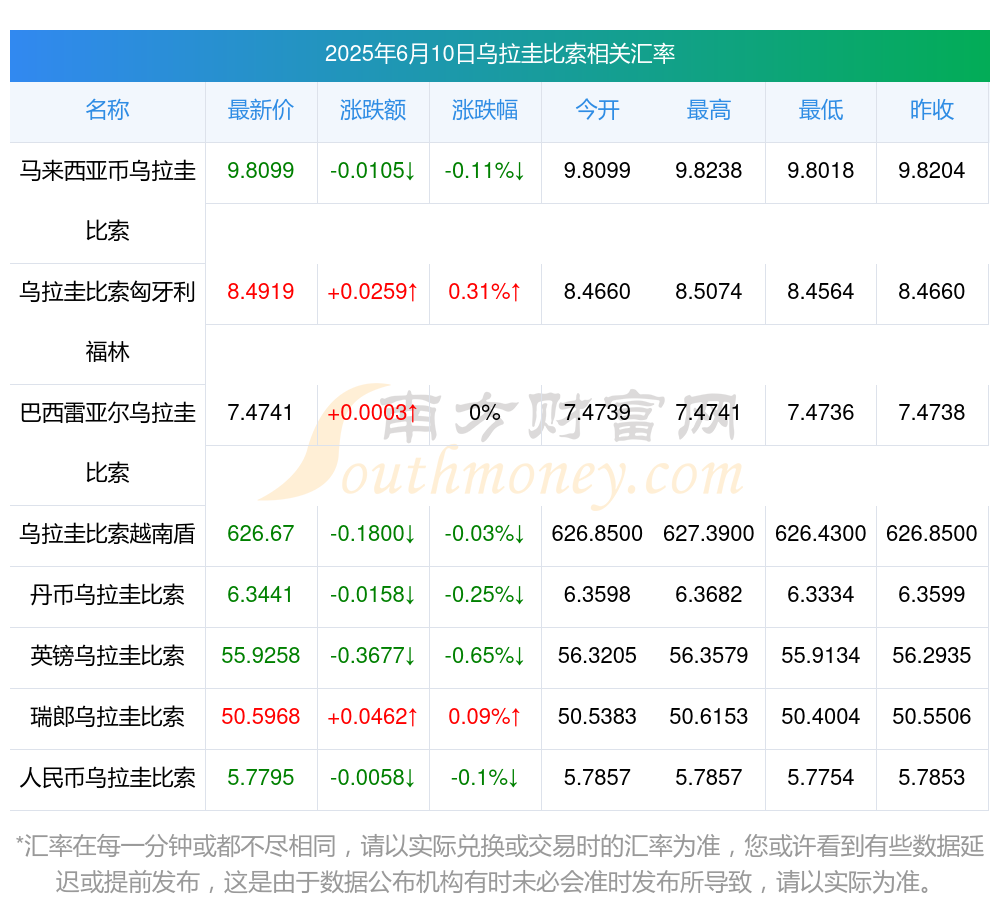The width and height of the screenshot is (1000, 913).
Task: Select the 乌拉圭比索越南盾 row name
Action: [x=107, y=534]
